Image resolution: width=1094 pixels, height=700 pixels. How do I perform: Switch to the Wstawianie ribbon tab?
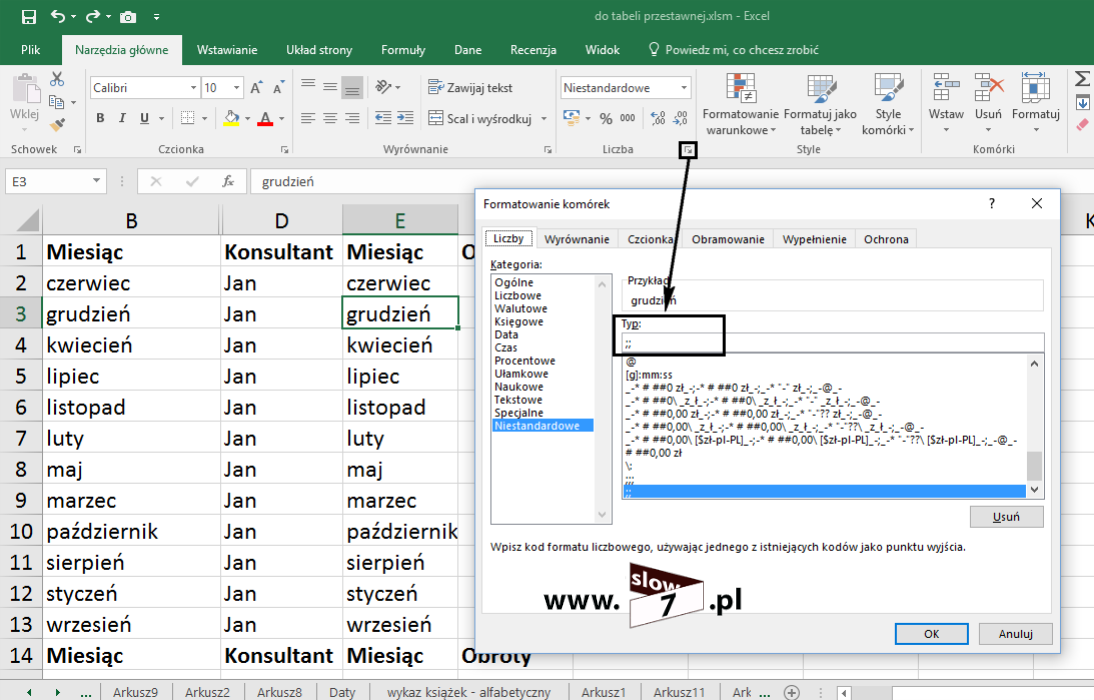pyautogui.click(x=227, y=50)
